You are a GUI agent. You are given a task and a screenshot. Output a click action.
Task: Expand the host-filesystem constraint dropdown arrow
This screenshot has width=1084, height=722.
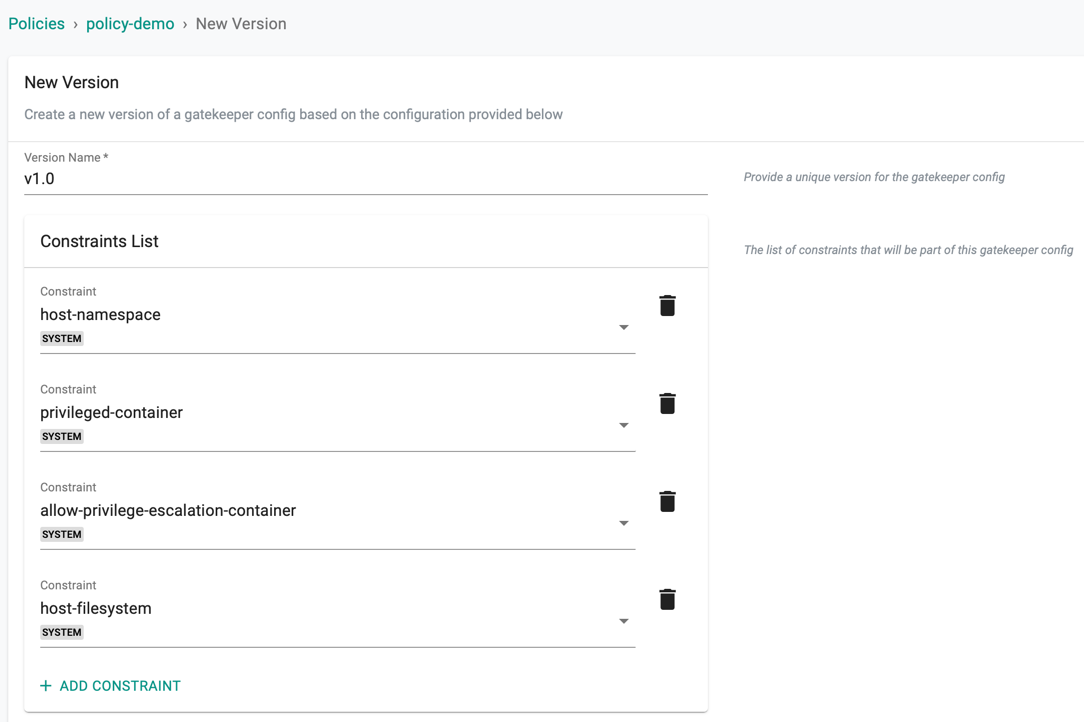(x=624, y=621)
